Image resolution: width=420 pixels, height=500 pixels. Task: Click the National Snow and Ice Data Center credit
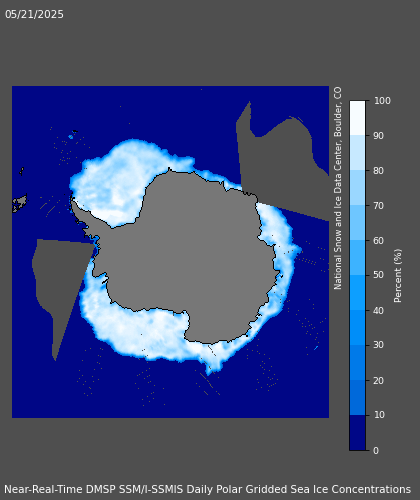pos(338,188)
